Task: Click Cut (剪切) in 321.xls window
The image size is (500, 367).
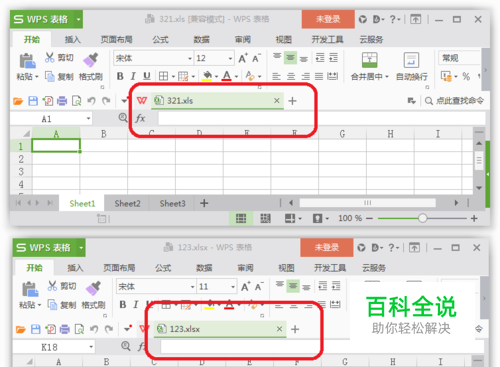Action: point(59,58)
